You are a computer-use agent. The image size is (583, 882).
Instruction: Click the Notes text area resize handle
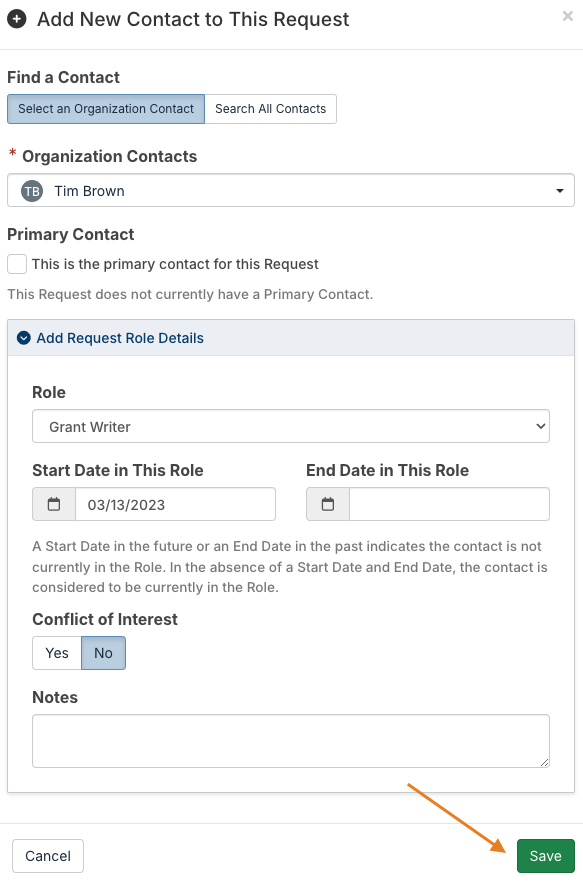coord(544,762)
